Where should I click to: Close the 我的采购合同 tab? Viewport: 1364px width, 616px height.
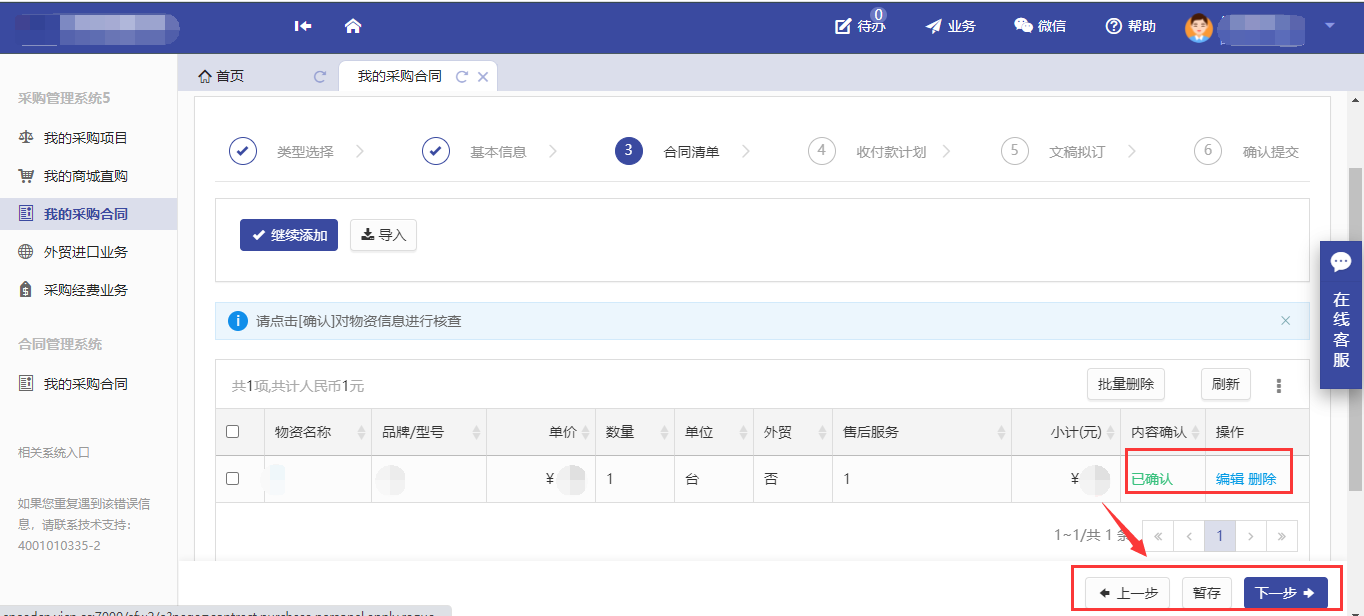click(x=483, y=77)
